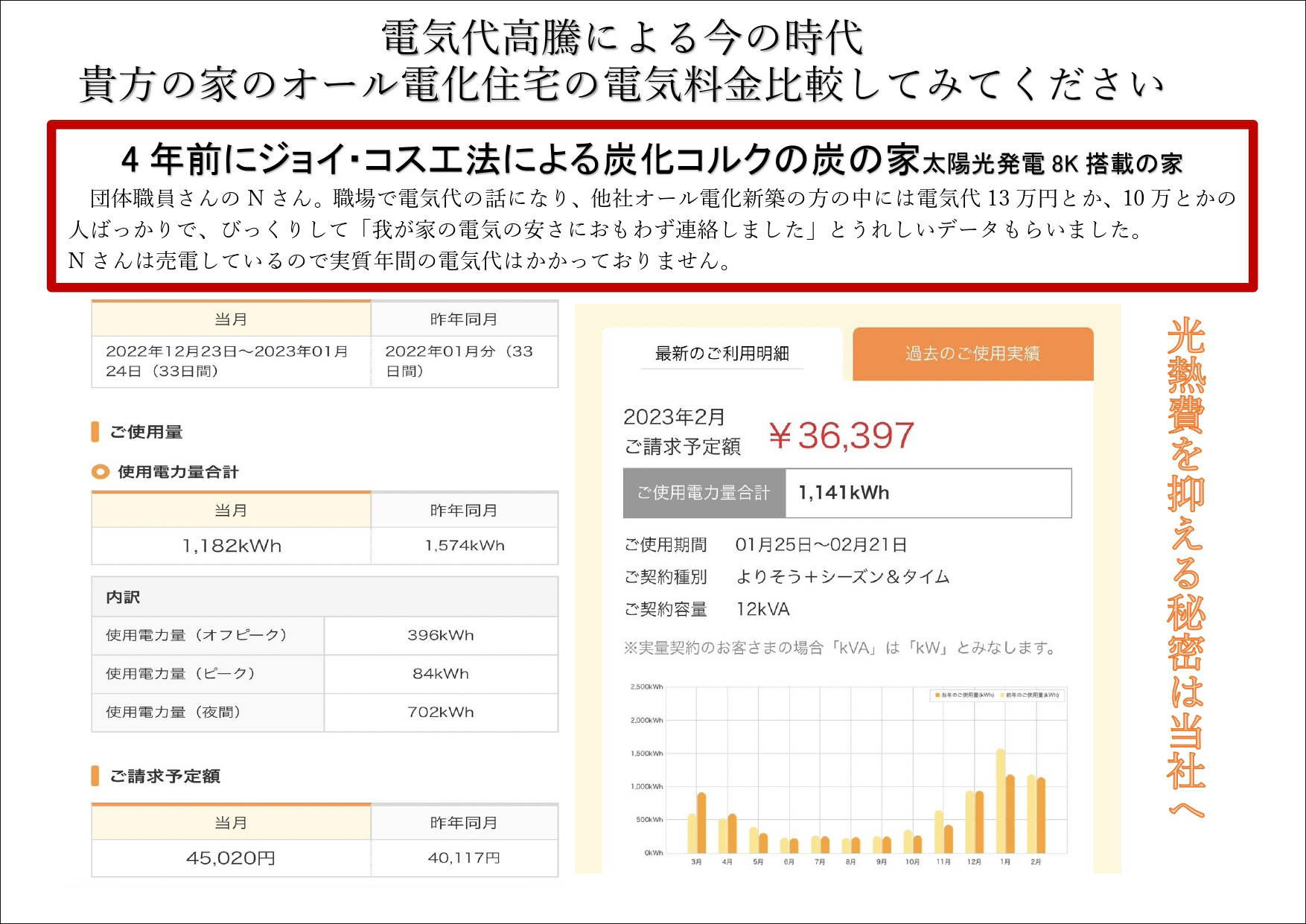Click the tallest pale bar for 1月

[1001, 801]
